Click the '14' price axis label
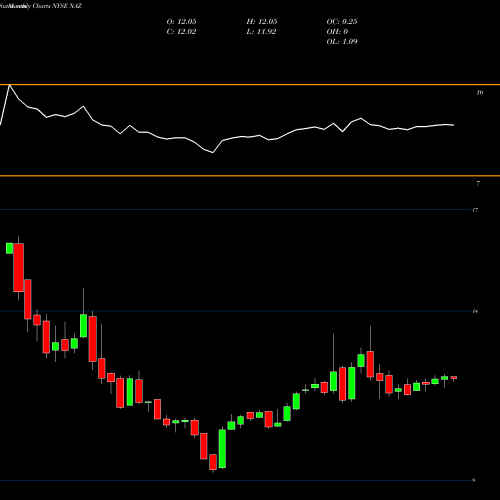The image size is (500, 500). tap(475, 311)
